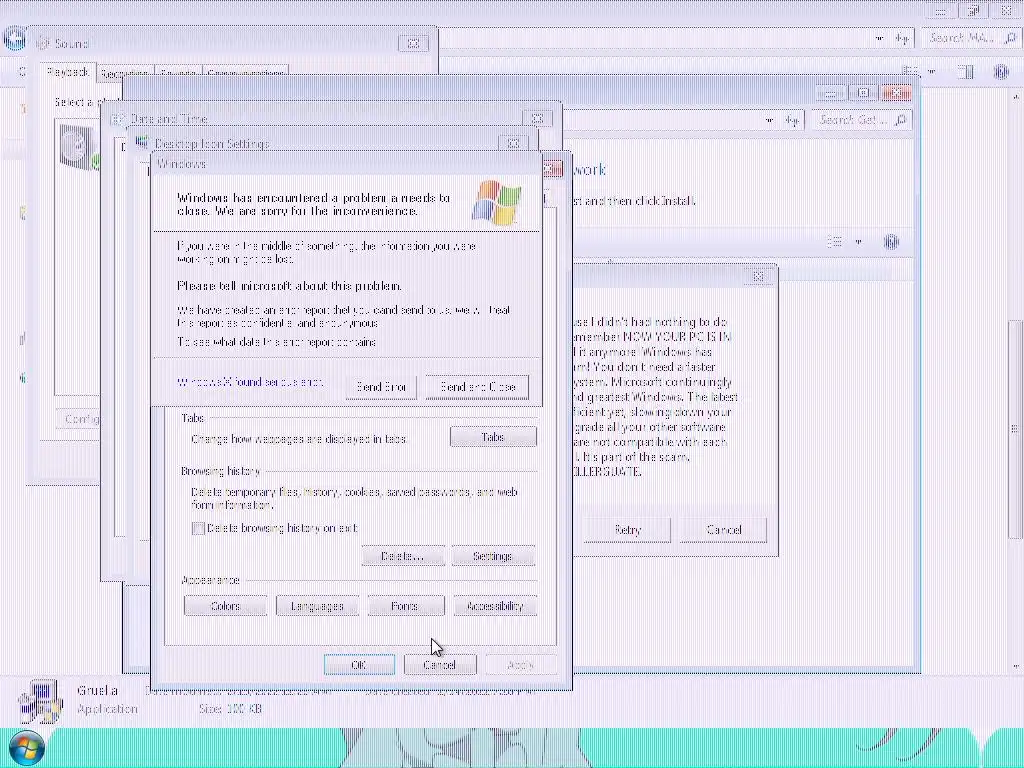This screenshot has width=1024, height=768.
Task: Click the Date and Time title icon
Action: pyautogui.click(x=118, y=120)
